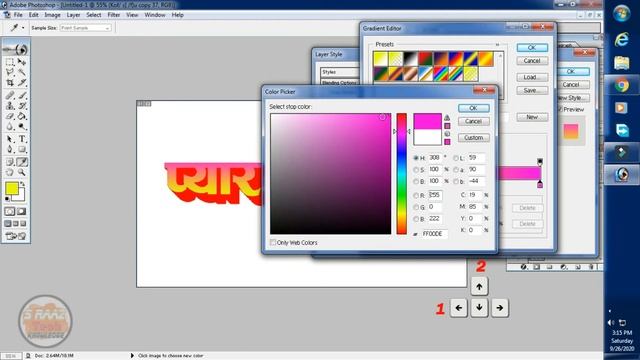This screenshot has width=640, height=360.
Task: Select the Crop tool
Action: pos(10,82)
